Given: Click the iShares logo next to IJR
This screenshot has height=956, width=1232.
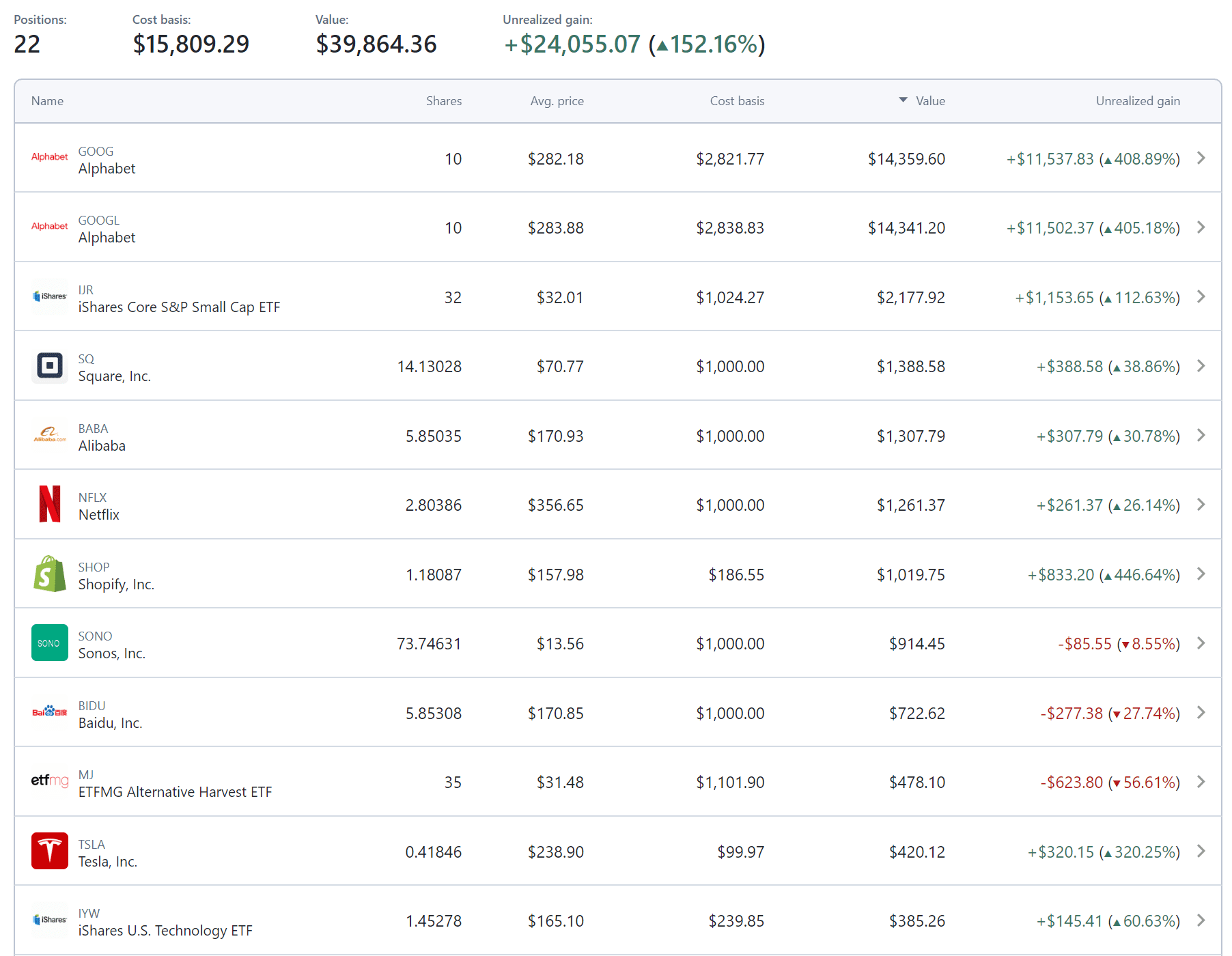Looking at the screenshot, I should click(x=50, y=296).
